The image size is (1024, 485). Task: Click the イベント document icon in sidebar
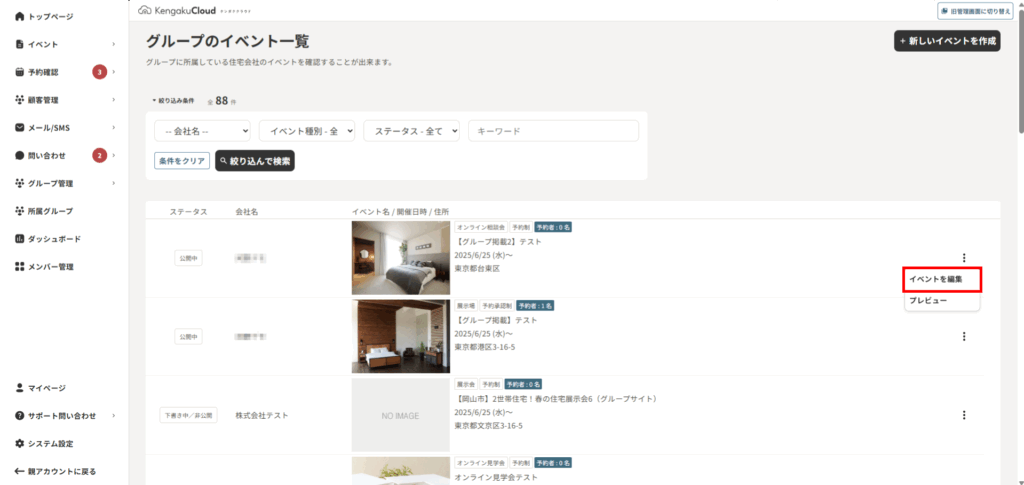coord(19,45)
